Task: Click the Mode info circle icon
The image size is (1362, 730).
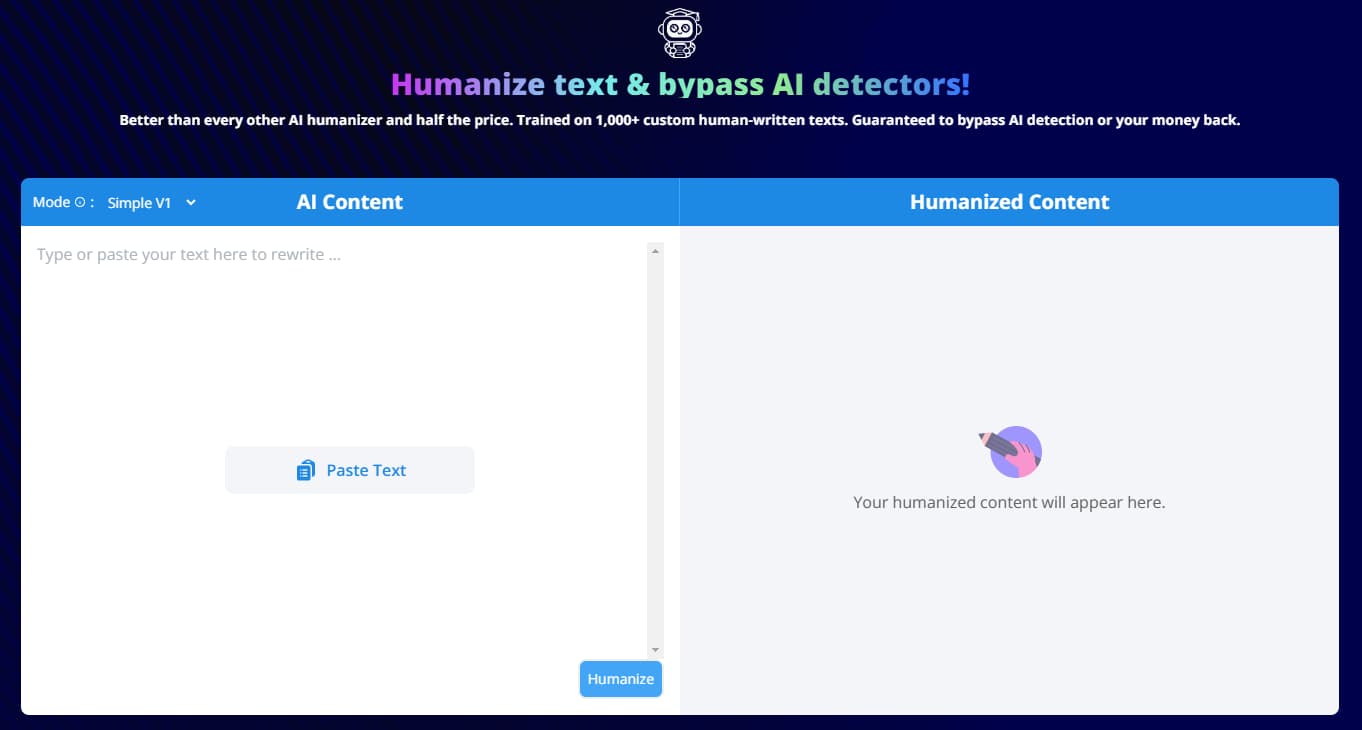Action: 80,202
